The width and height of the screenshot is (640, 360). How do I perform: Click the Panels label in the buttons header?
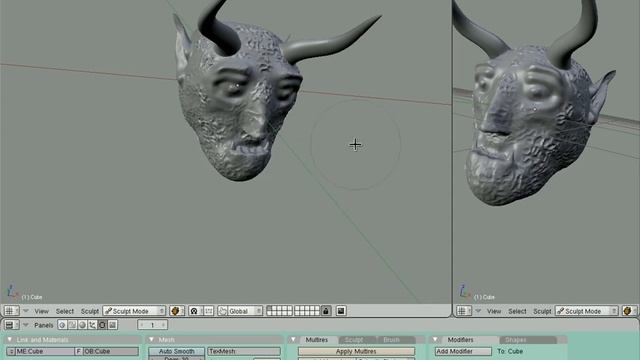tap(44, 325)
